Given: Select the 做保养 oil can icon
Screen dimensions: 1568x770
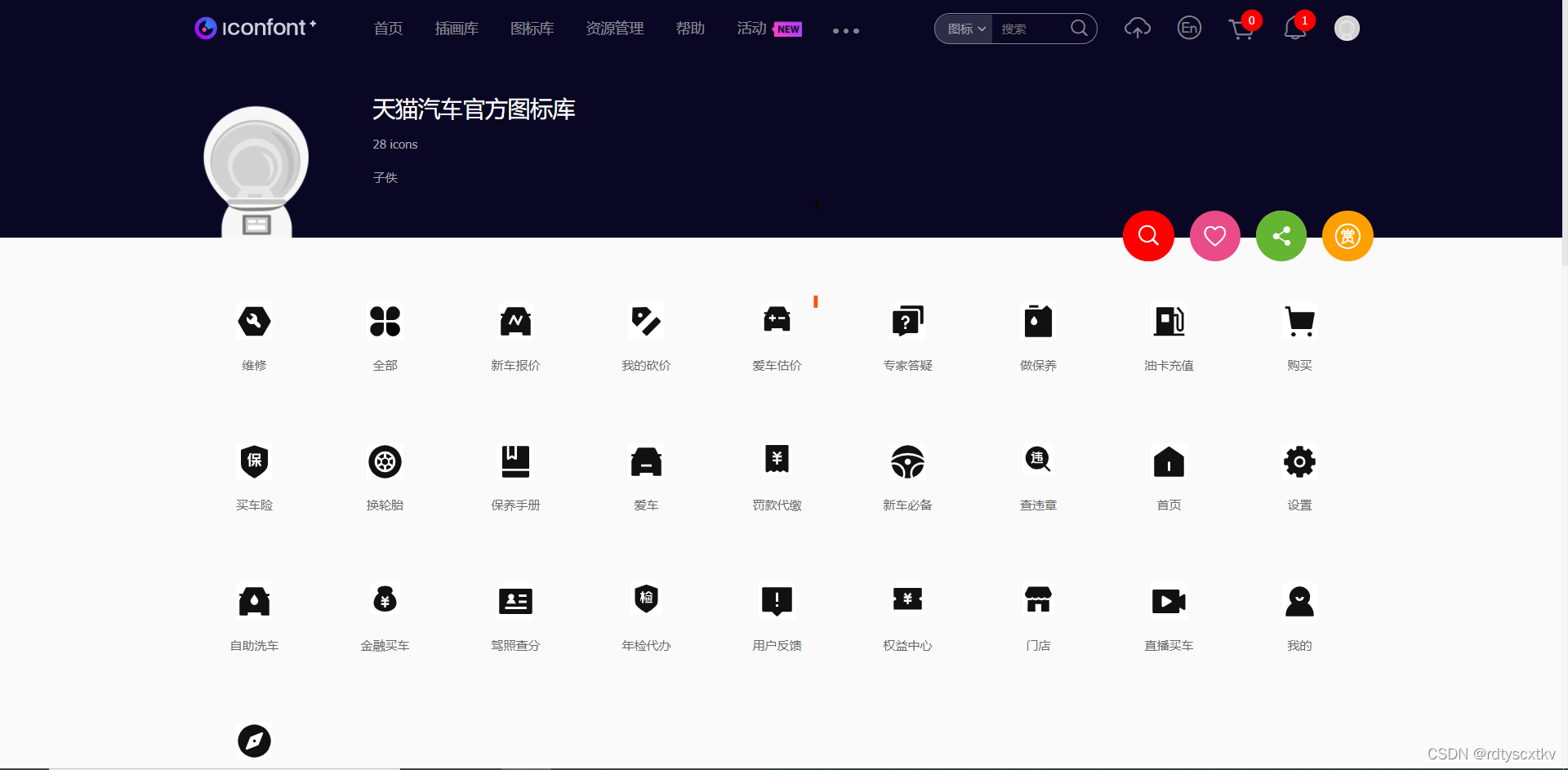Looking at the screenshot, I should 1038,321.
